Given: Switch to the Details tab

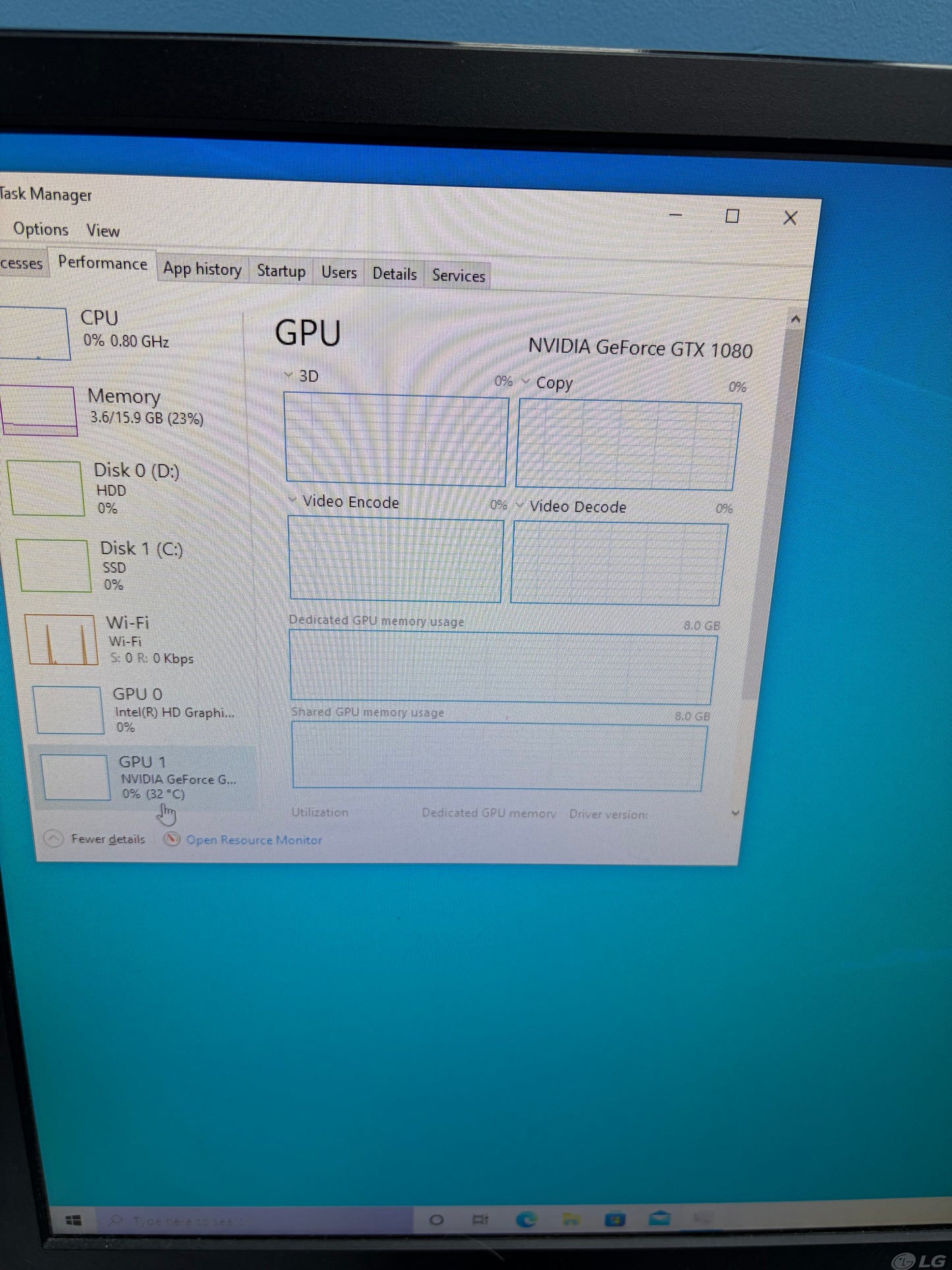Looking at the screenshot, I should (x=395, y=274).
